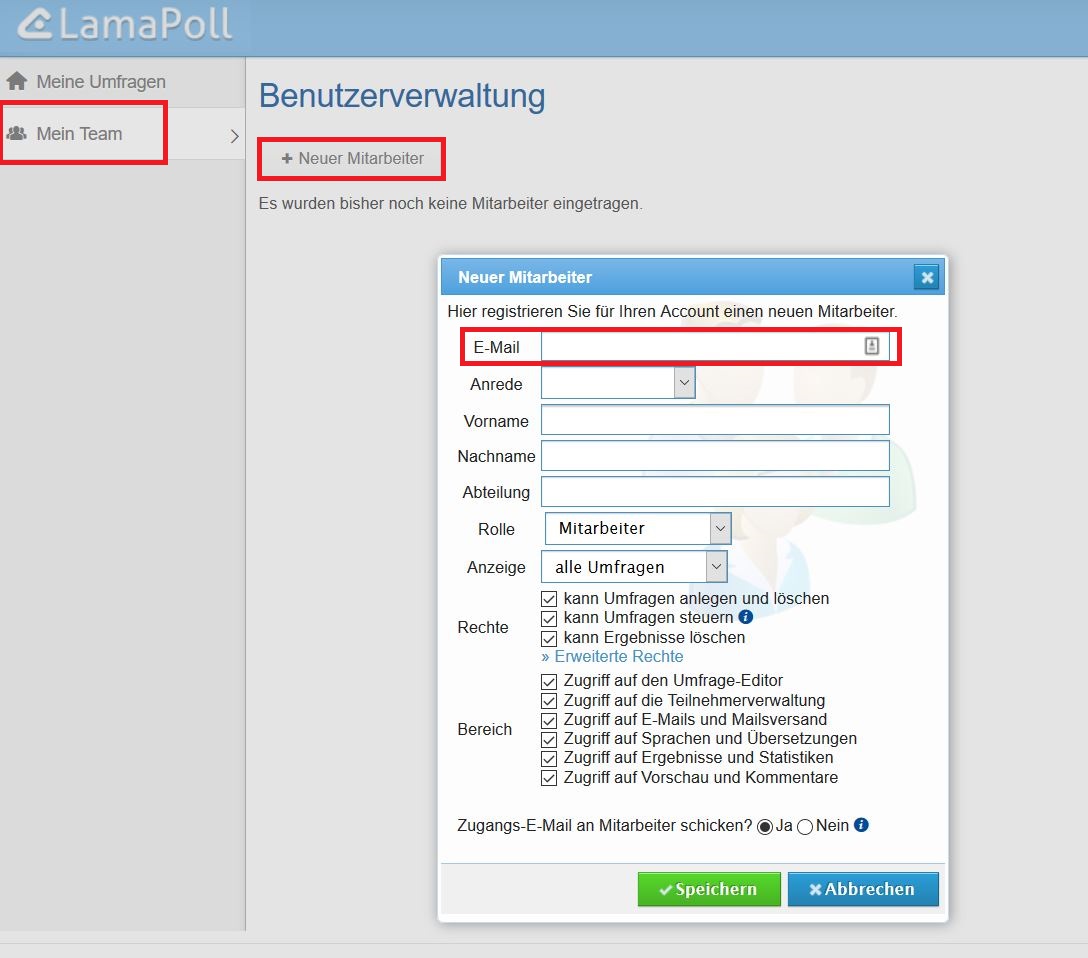
Task: Click inside the Nachname input field
Action: pyautogui.click(x=715, y=455)
